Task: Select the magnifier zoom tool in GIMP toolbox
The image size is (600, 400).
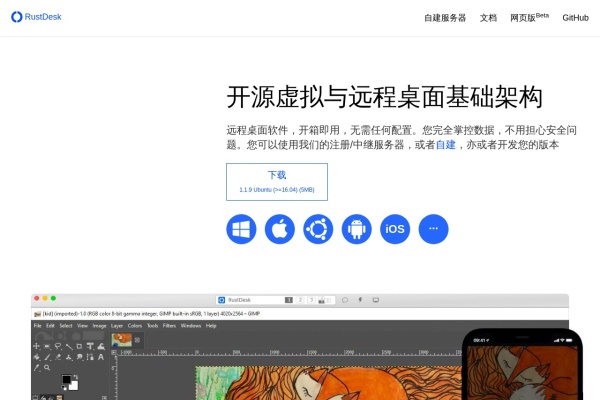Action: 47,368
